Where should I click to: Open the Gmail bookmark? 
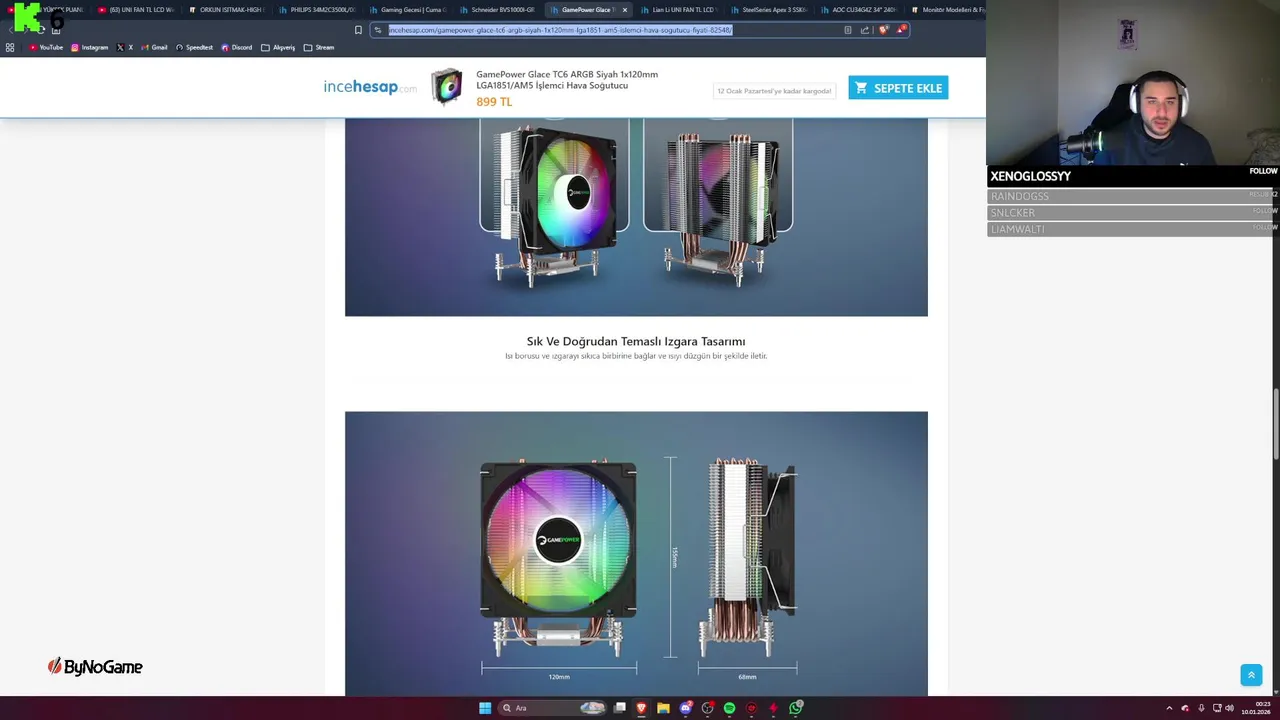pyautogui.click(x=154, y=47)
